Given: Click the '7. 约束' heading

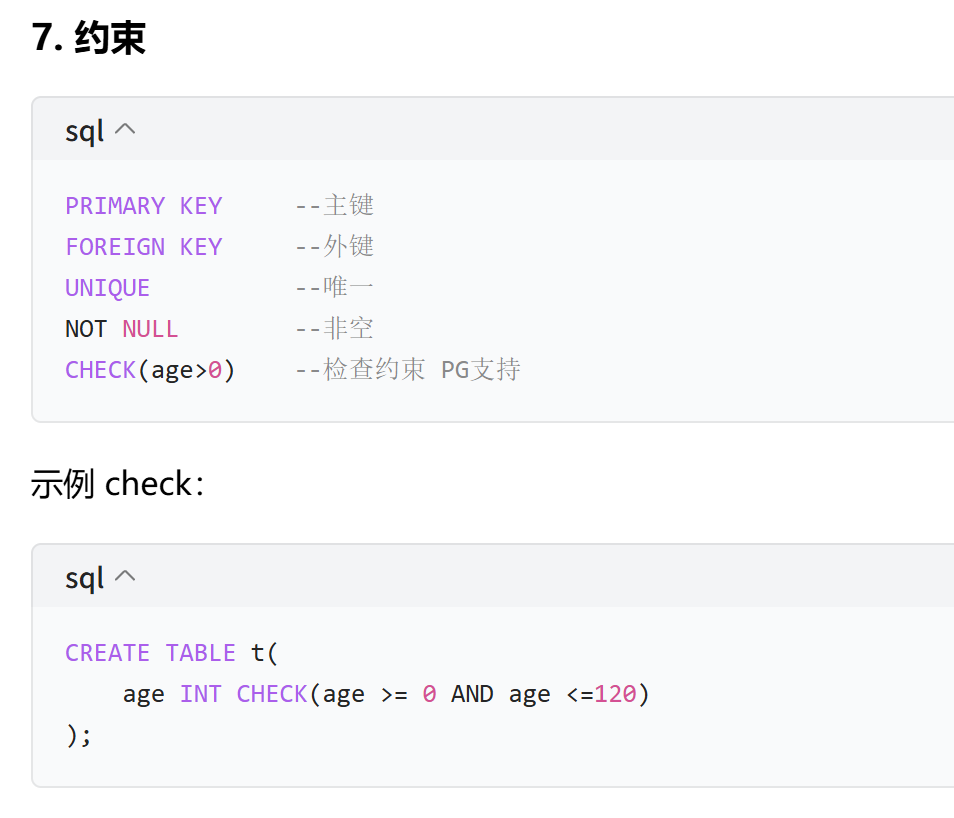Looking at the screenshot, I should (x=89, y=38).
